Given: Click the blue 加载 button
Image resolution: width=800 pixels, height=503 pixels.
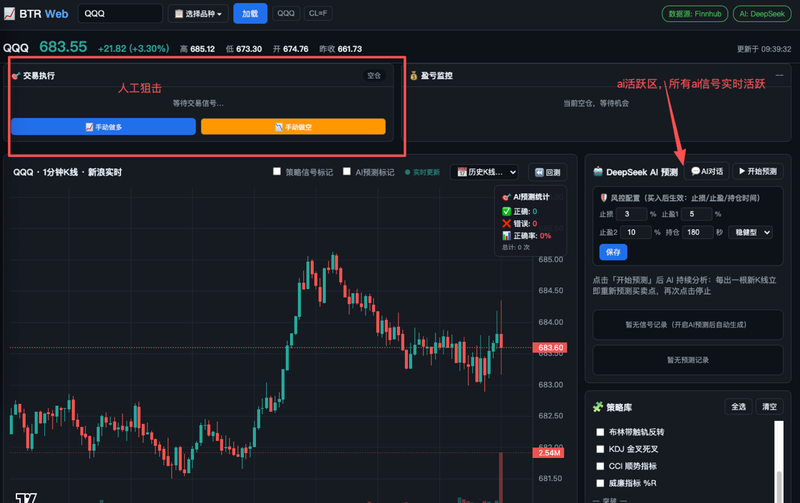Looking at the screenshot, I should tap(250, 14).
